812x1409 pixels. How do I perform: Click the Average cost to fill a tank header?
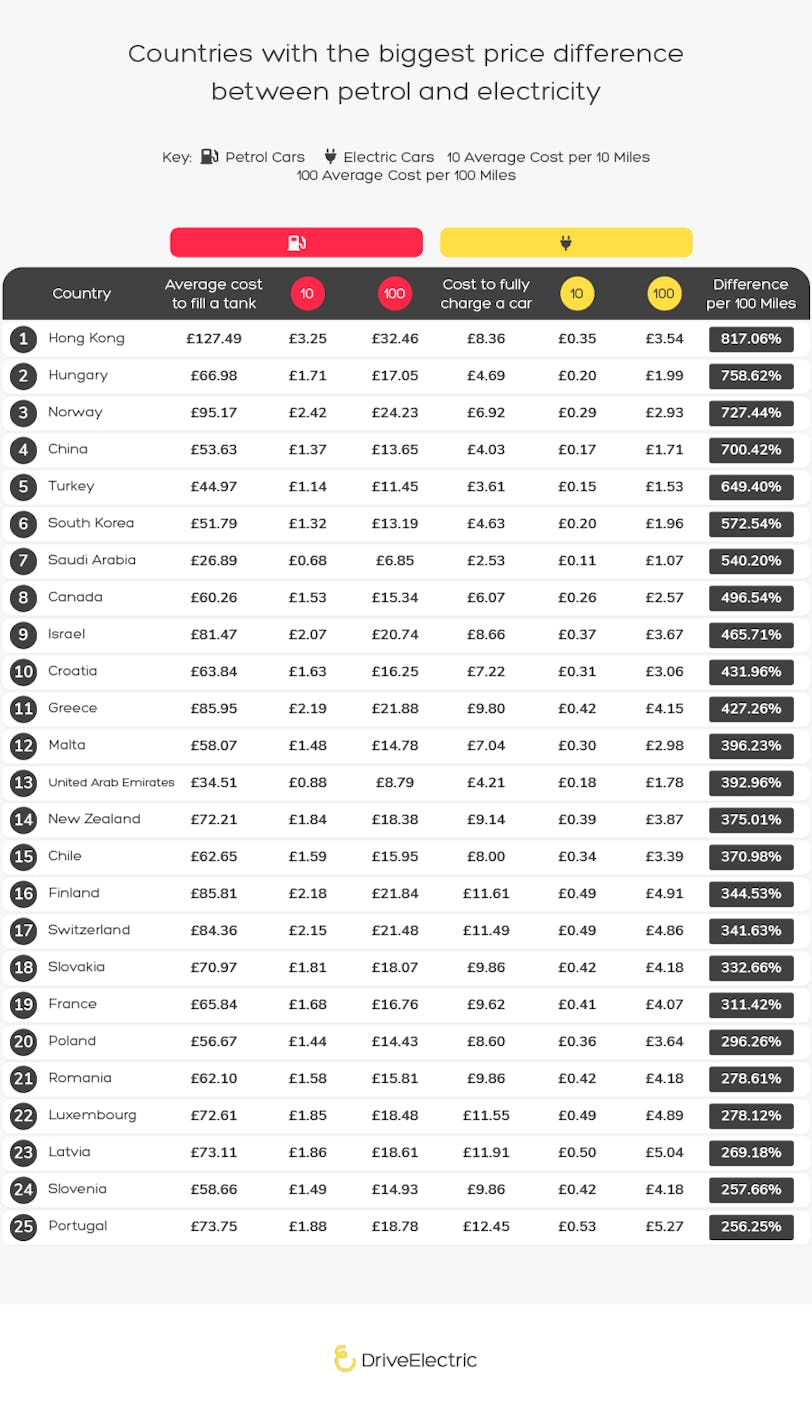[x=214, y=294]
